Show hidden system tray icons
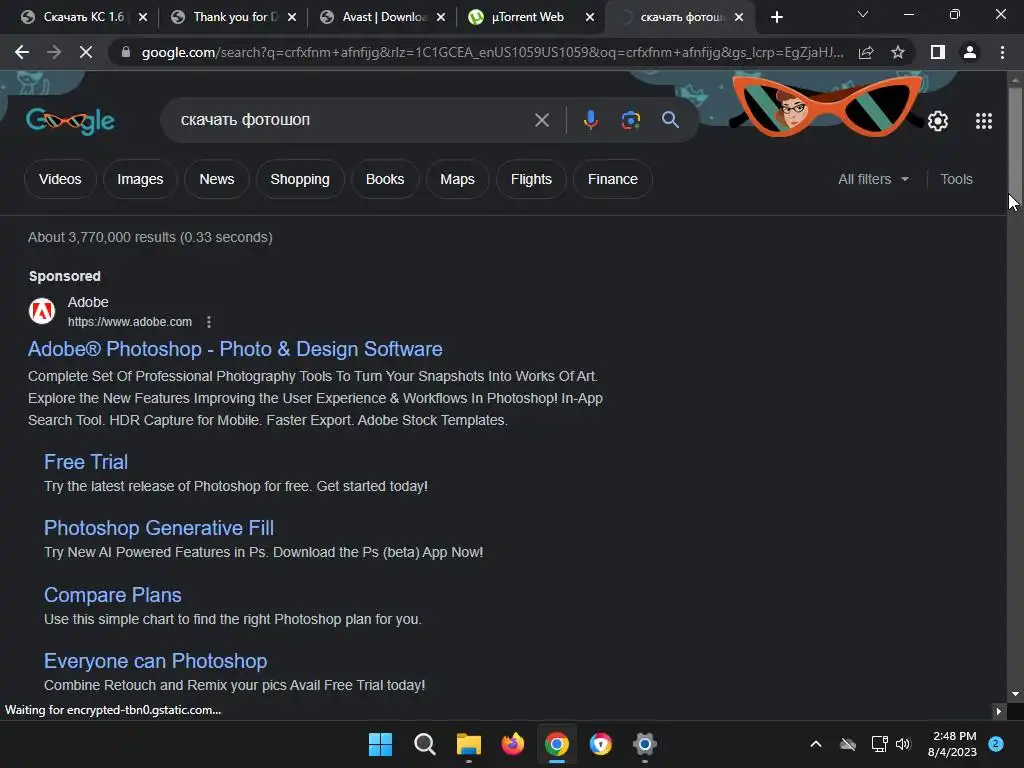 (x=816, y=744)
